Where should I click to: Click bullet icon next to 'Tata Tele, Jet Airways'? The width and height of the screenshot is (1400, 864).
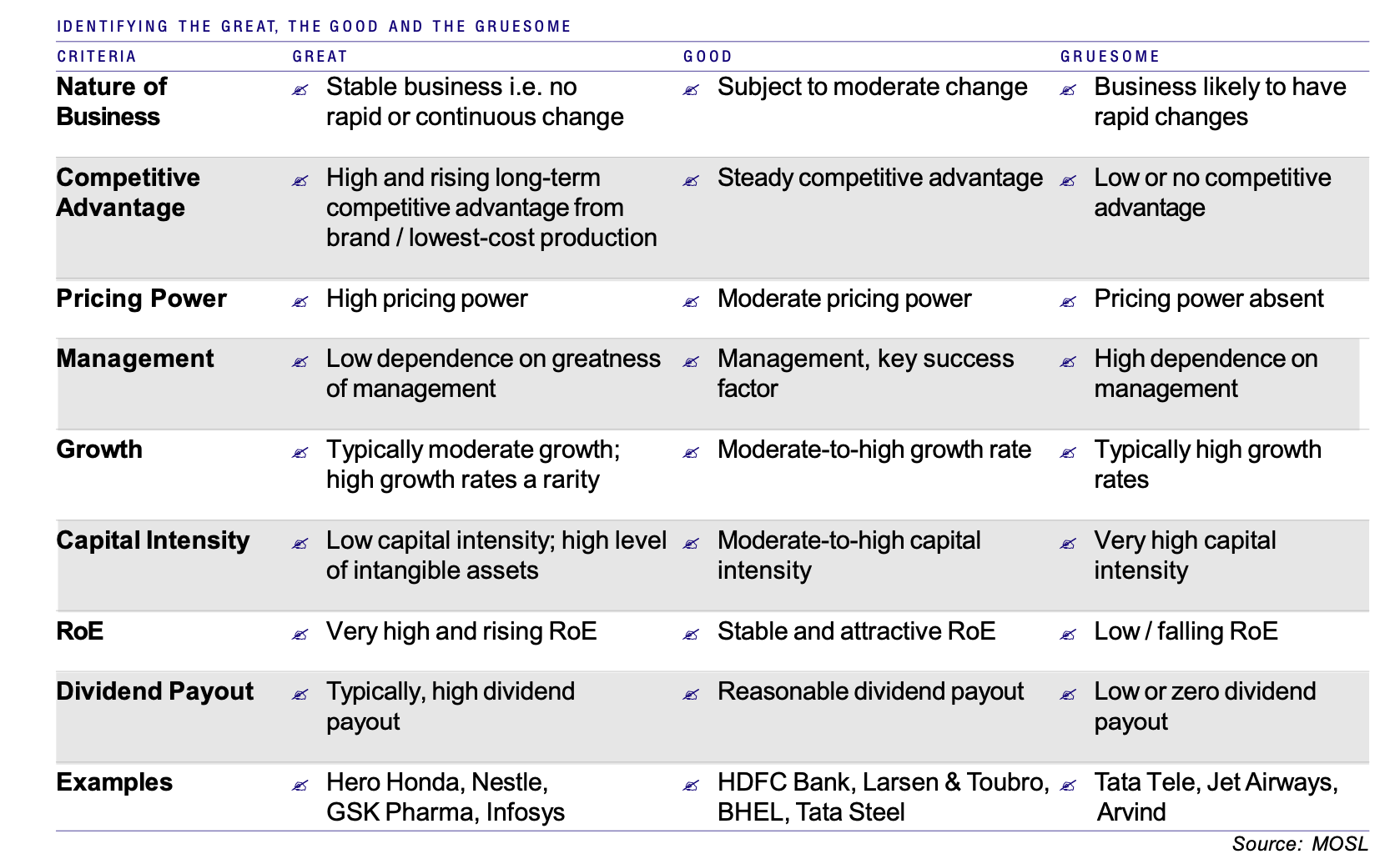pos(1068,786)
